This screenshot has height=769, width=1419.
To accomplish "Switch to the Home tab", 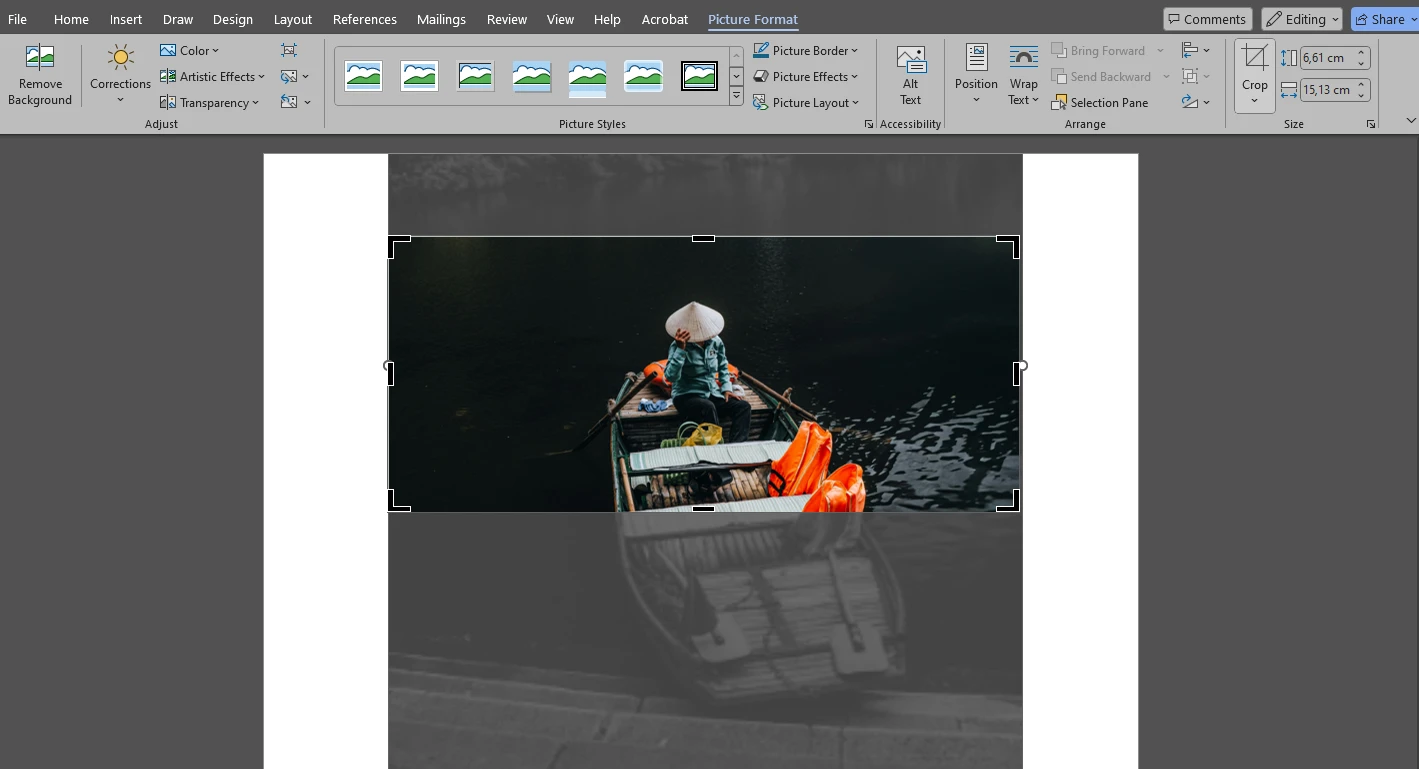I will pyautogui.click(x=71, y=19).
